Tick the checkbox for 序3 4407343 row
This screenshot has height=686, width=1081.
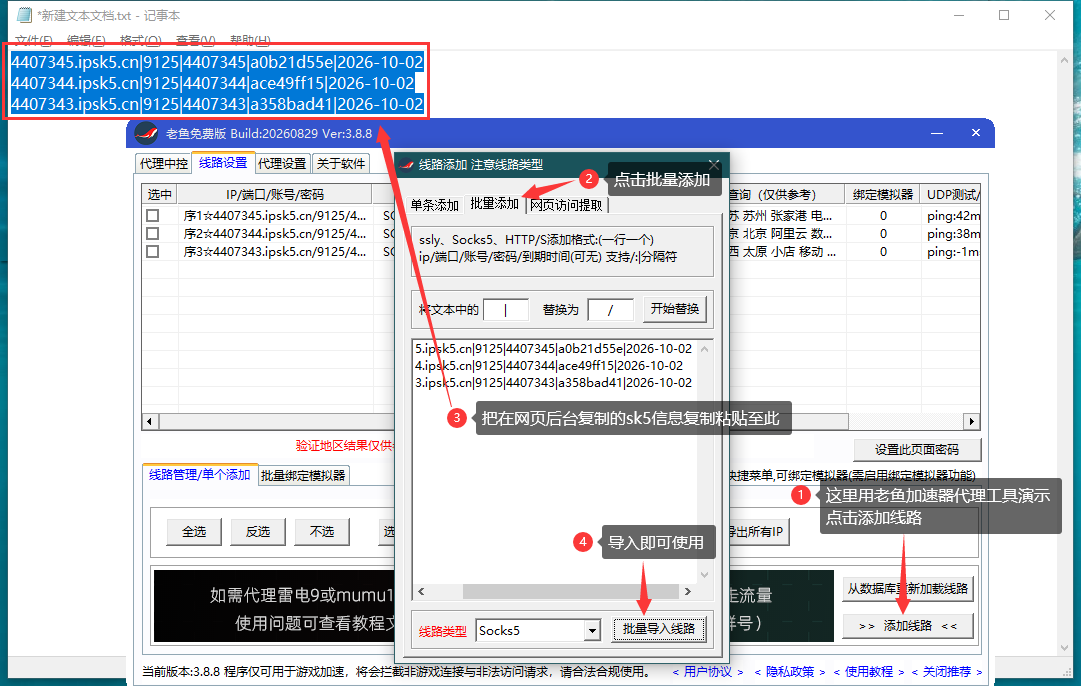pos(152,252)
